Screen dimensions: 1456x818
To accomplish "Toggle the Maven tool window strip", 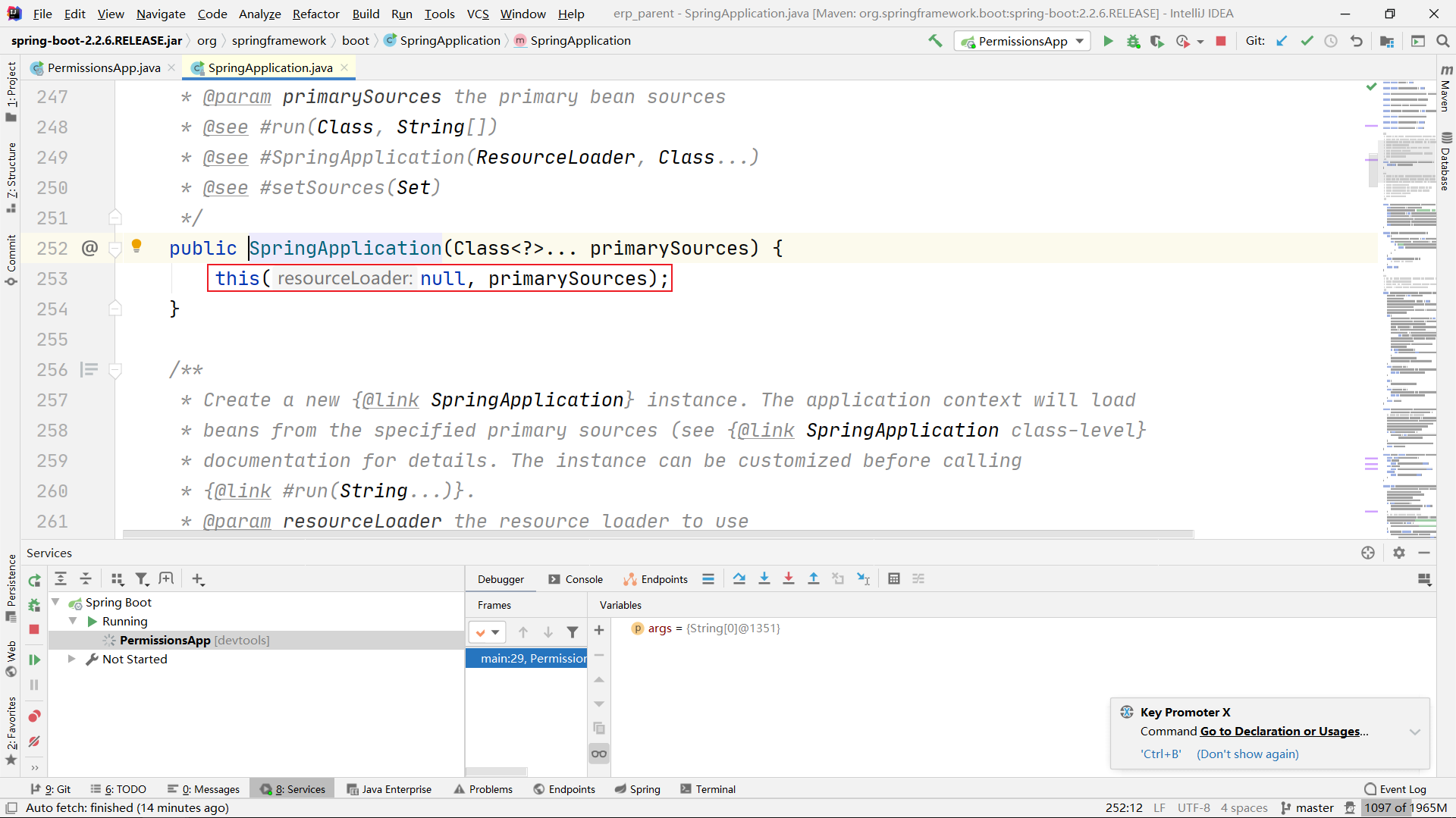I will (1446, 88).
